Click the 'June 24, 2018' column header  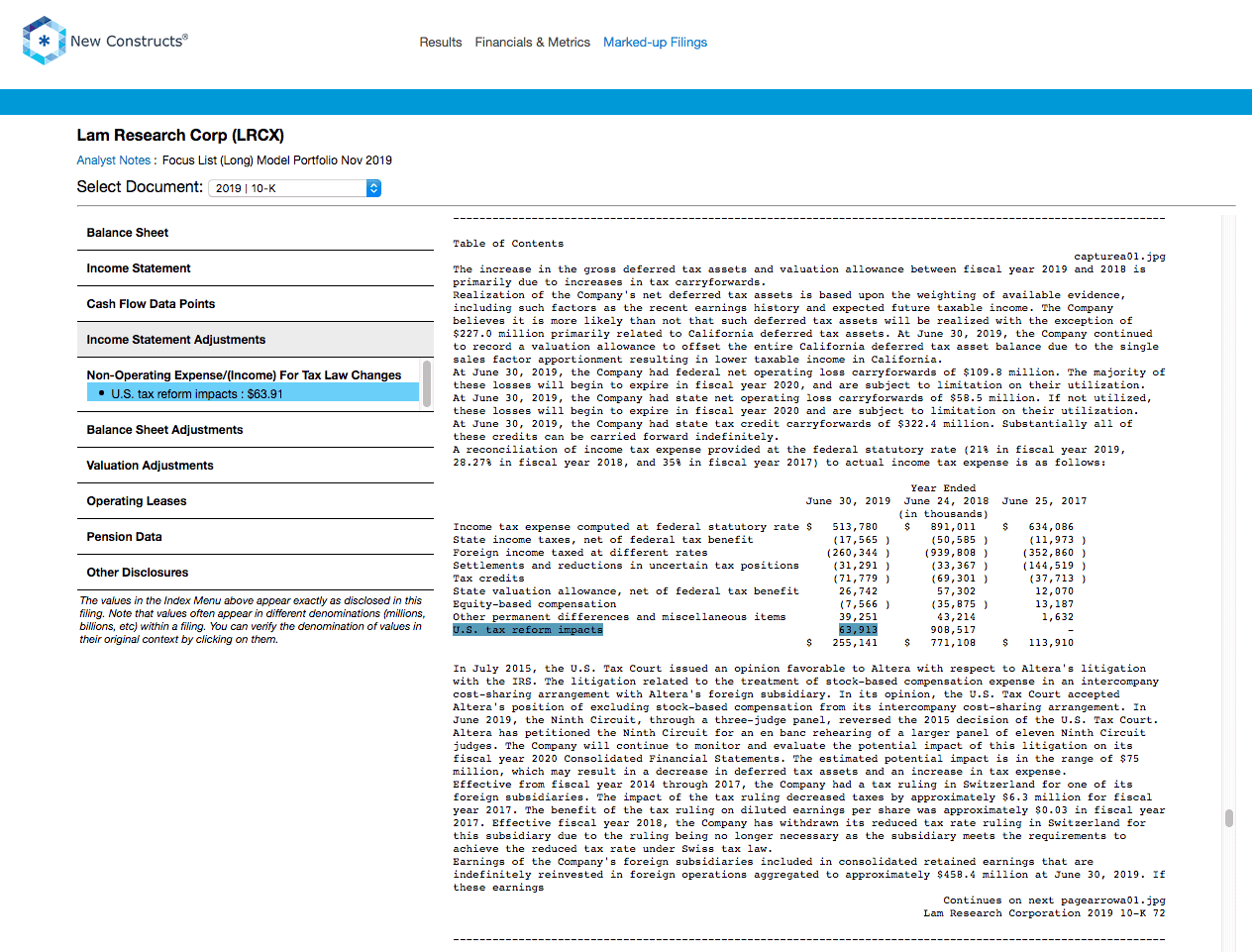(x=947, y=501)
